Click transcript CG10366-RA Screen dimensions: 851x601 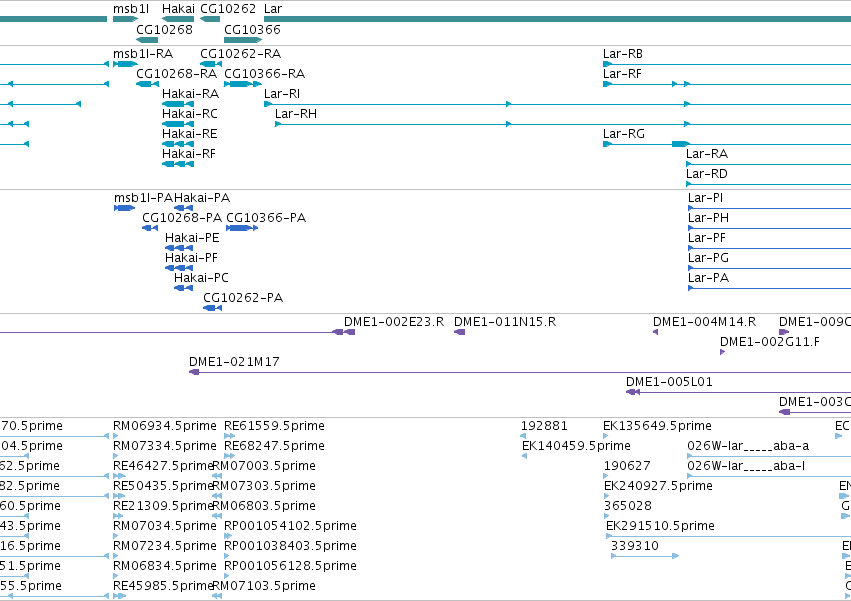click(x=264, y=74)
